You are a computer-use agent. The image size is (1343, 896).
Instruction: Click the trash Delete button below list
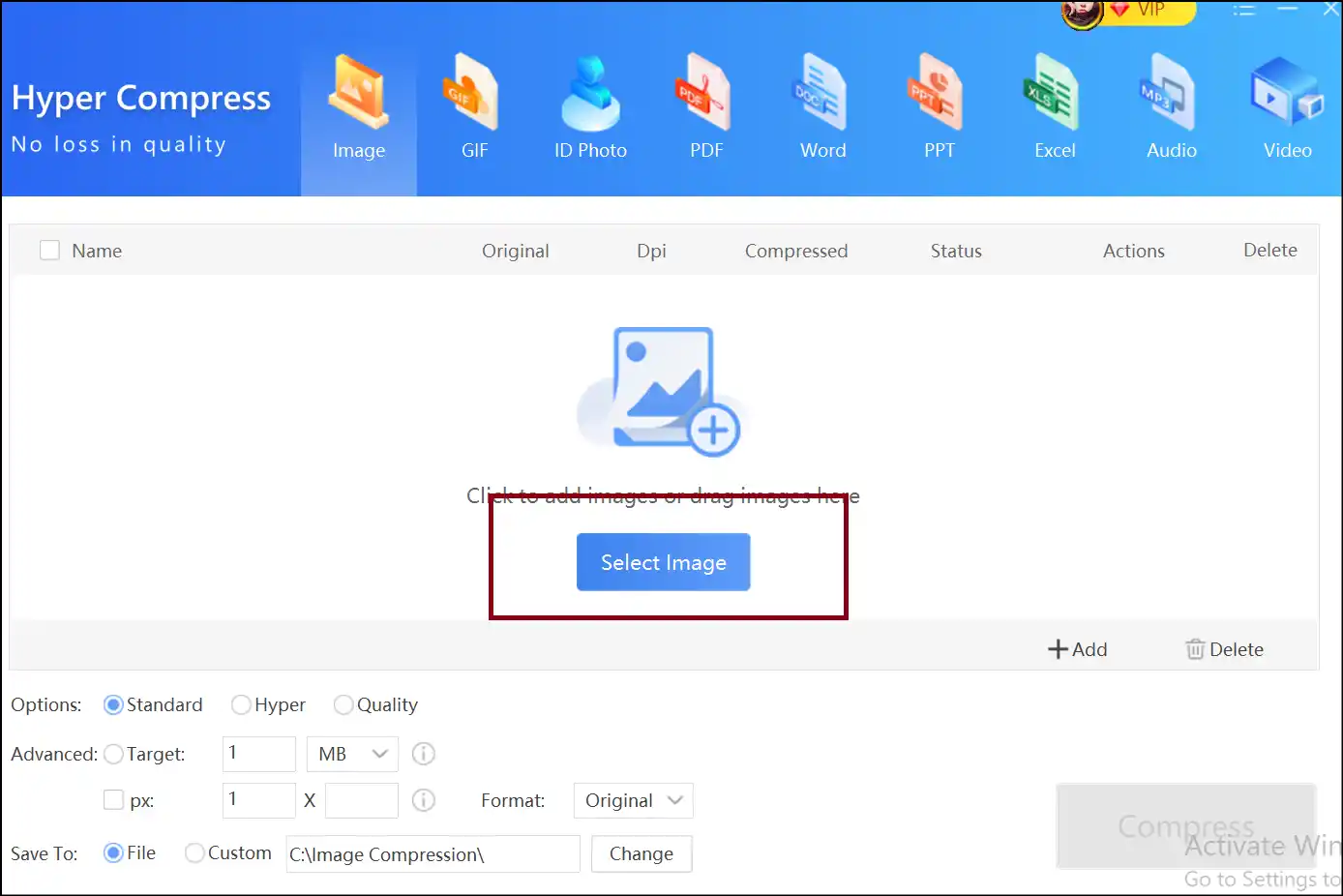click(1225, 649)
